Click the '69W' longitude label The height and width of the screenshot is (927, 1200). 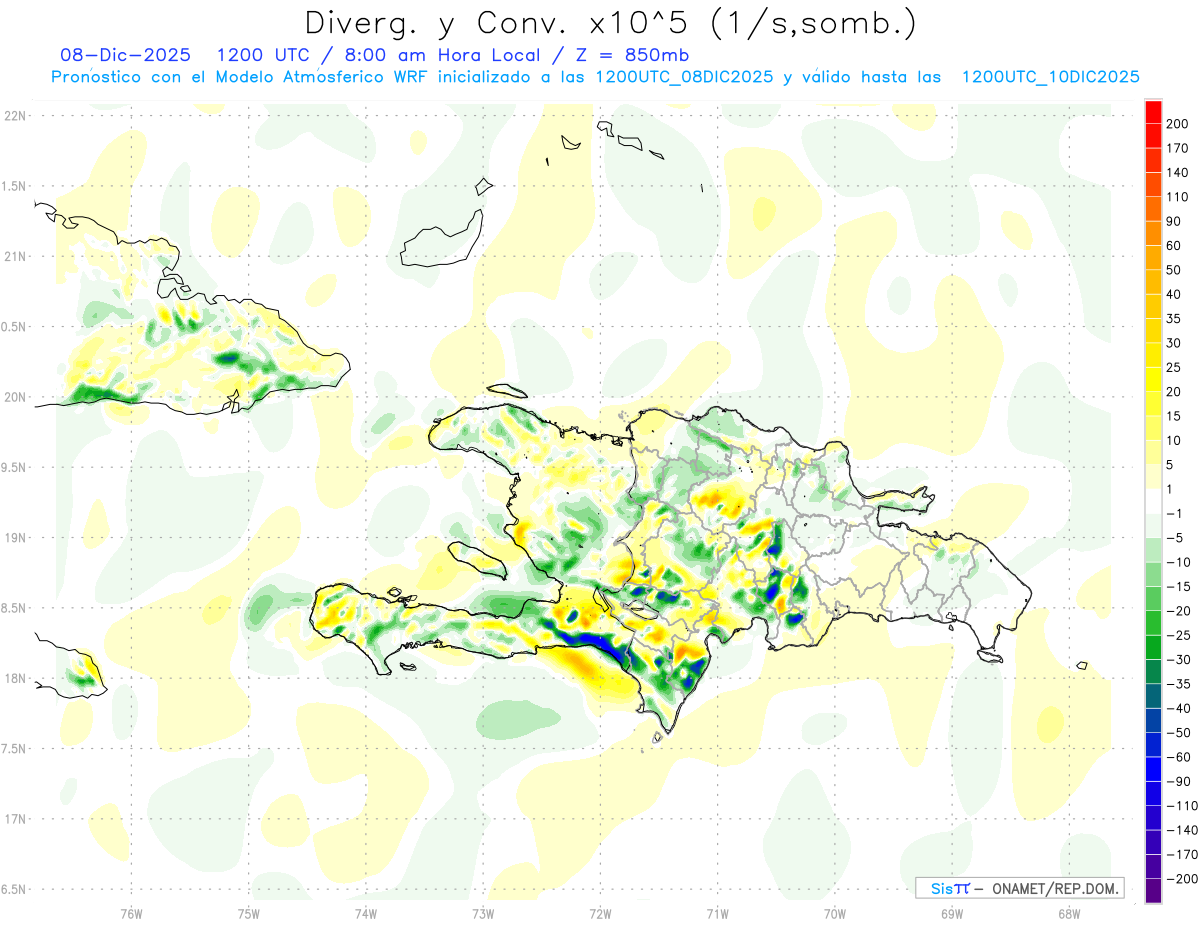pos(952,913)
